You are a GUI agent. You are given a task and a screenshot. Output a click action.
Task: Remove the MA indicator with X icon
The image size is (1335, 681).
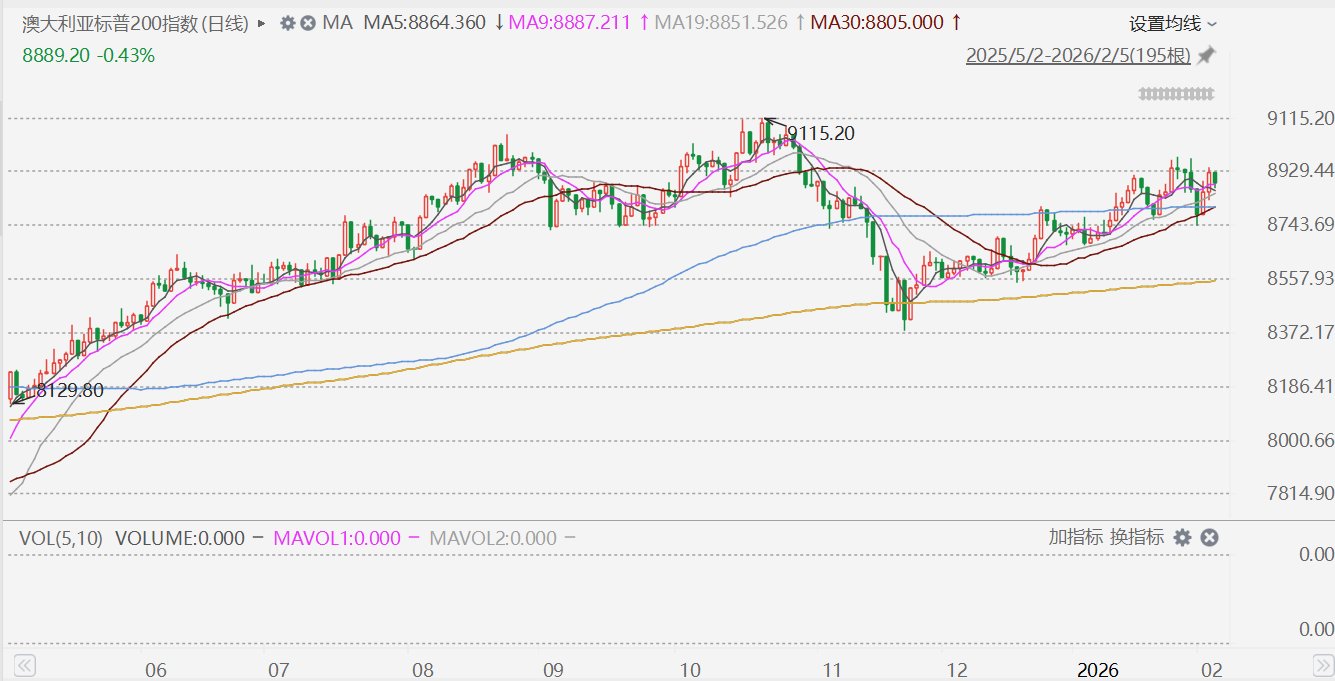click(x=308, y=23)
